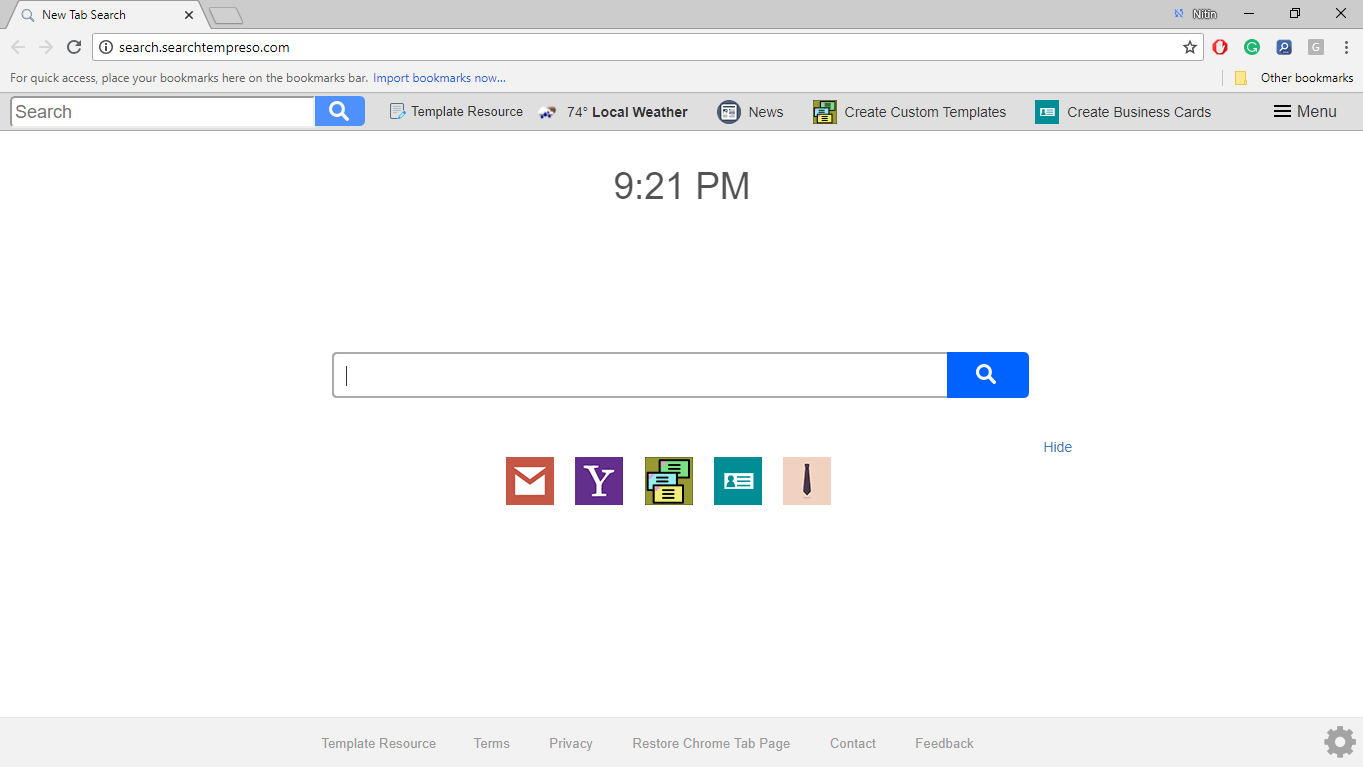The image size is (1363, 767).
Task: Click the Create Custom Templates toolbar icon
Action: [824, 111]
